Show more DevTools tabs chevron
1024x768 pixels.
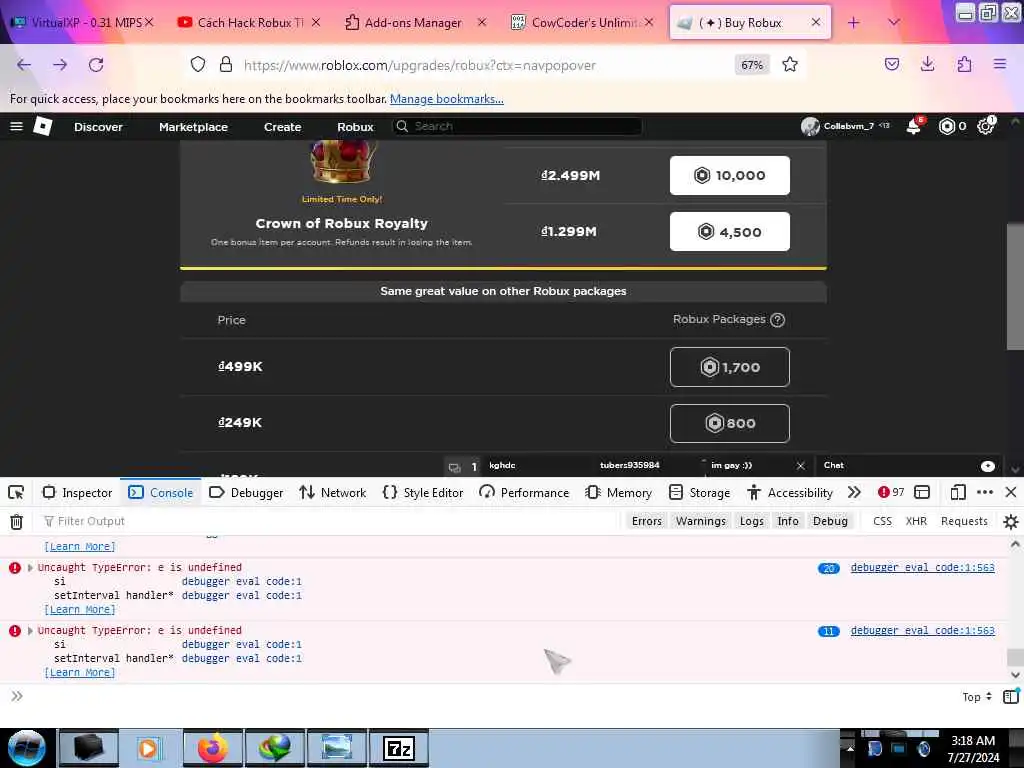854,492
